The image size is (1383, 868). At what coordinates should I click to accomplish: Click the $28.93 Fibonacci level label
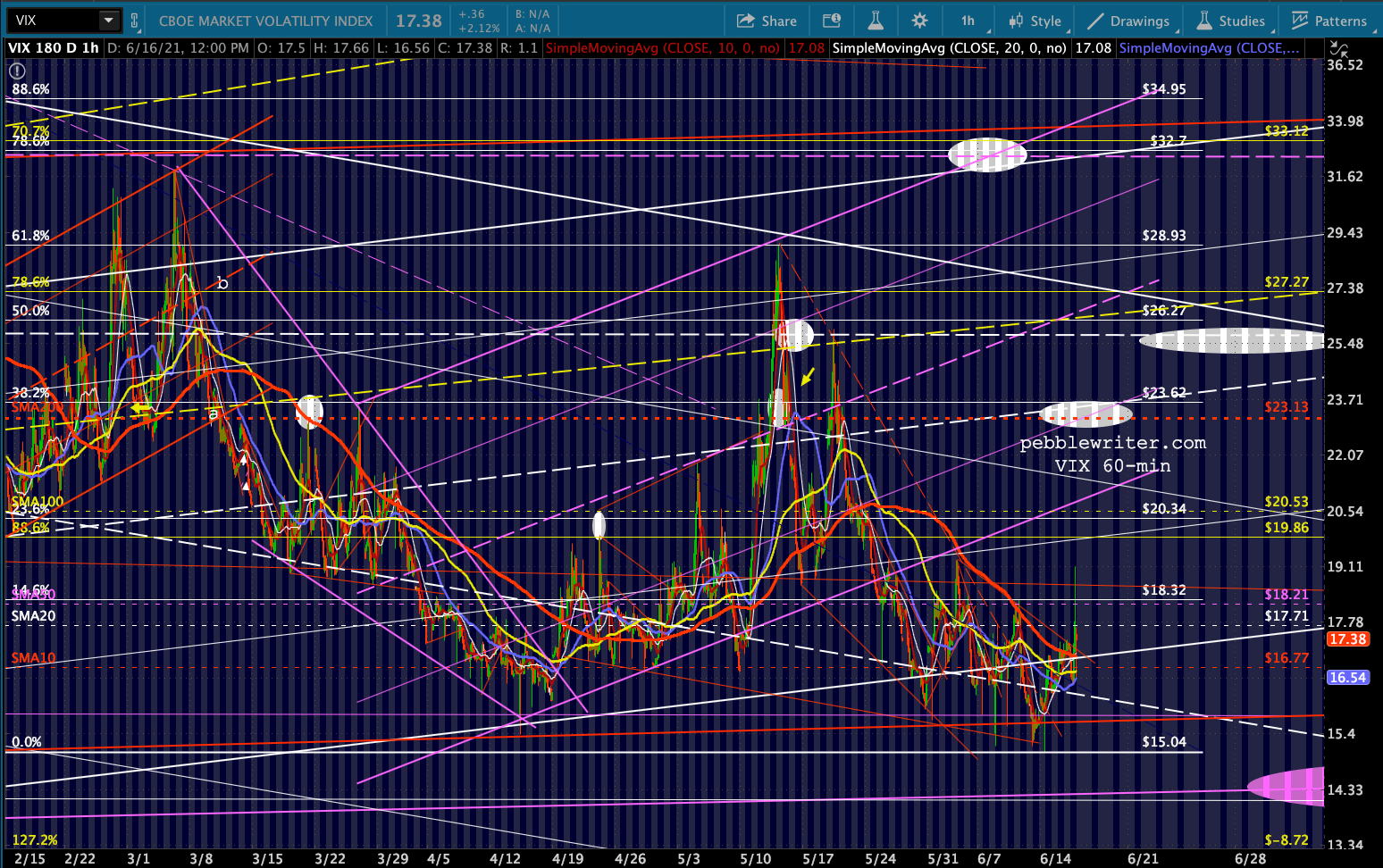point(1164,236)
